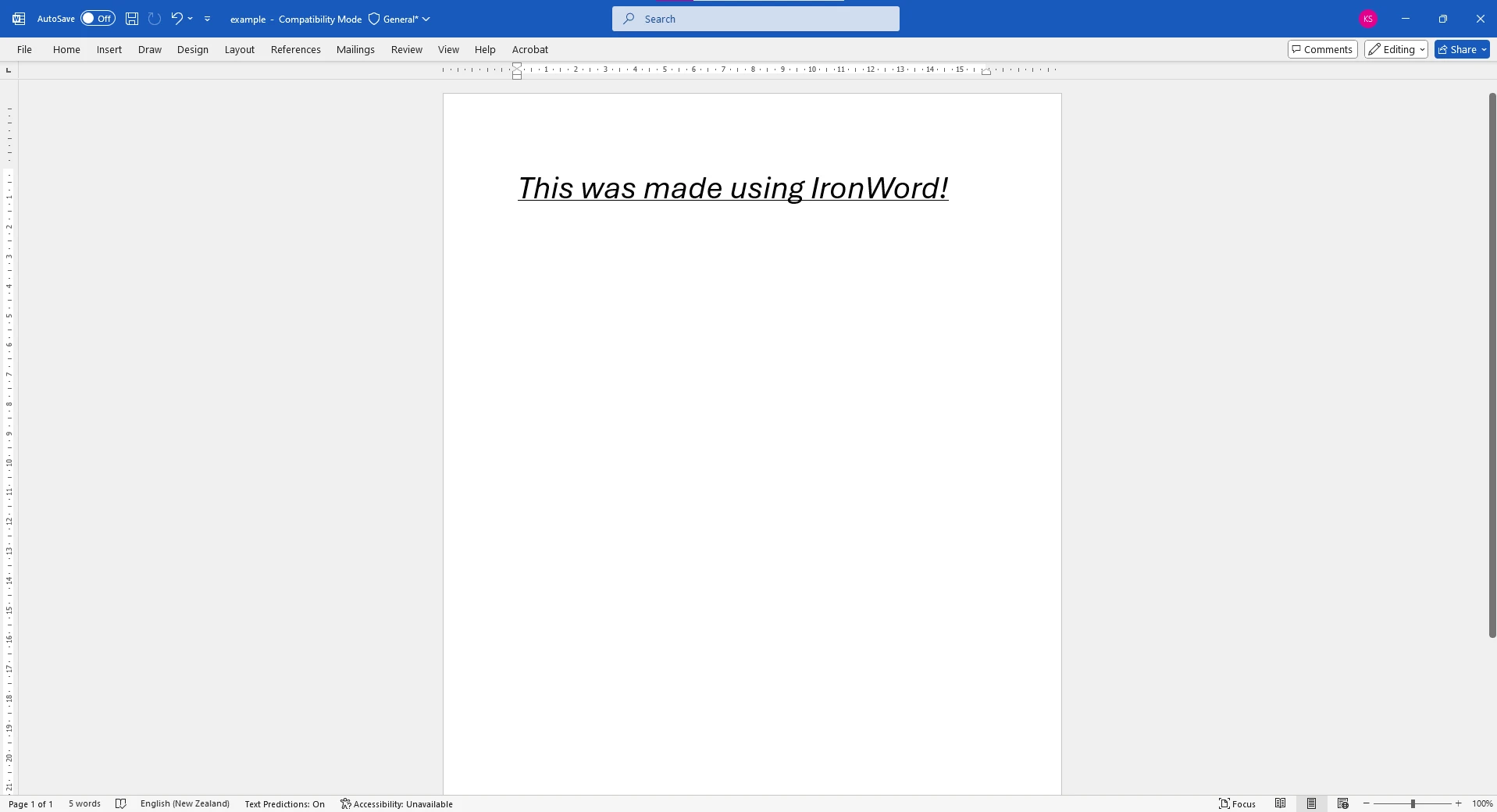Open the spelling proofing check icon
Image resolution: width=1497 pixels, height=812 pixels.
121,803
